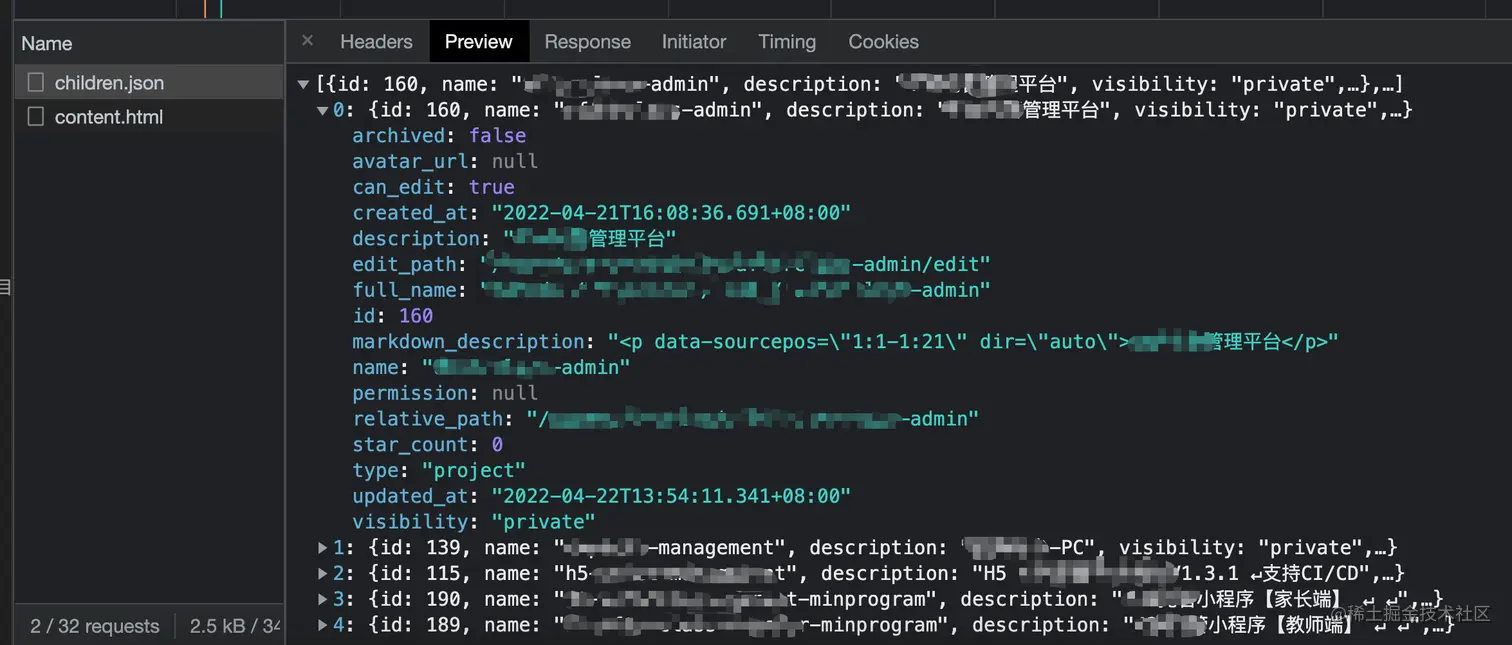Select the Preview tab

point(478,42)
